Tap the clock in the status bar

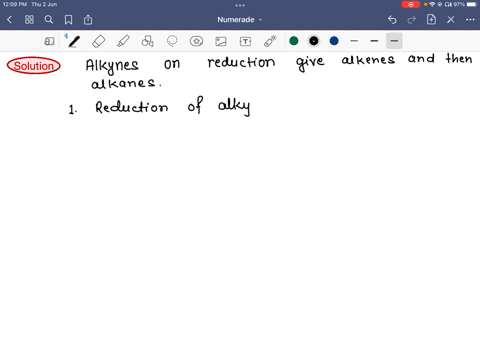(15, 4)
